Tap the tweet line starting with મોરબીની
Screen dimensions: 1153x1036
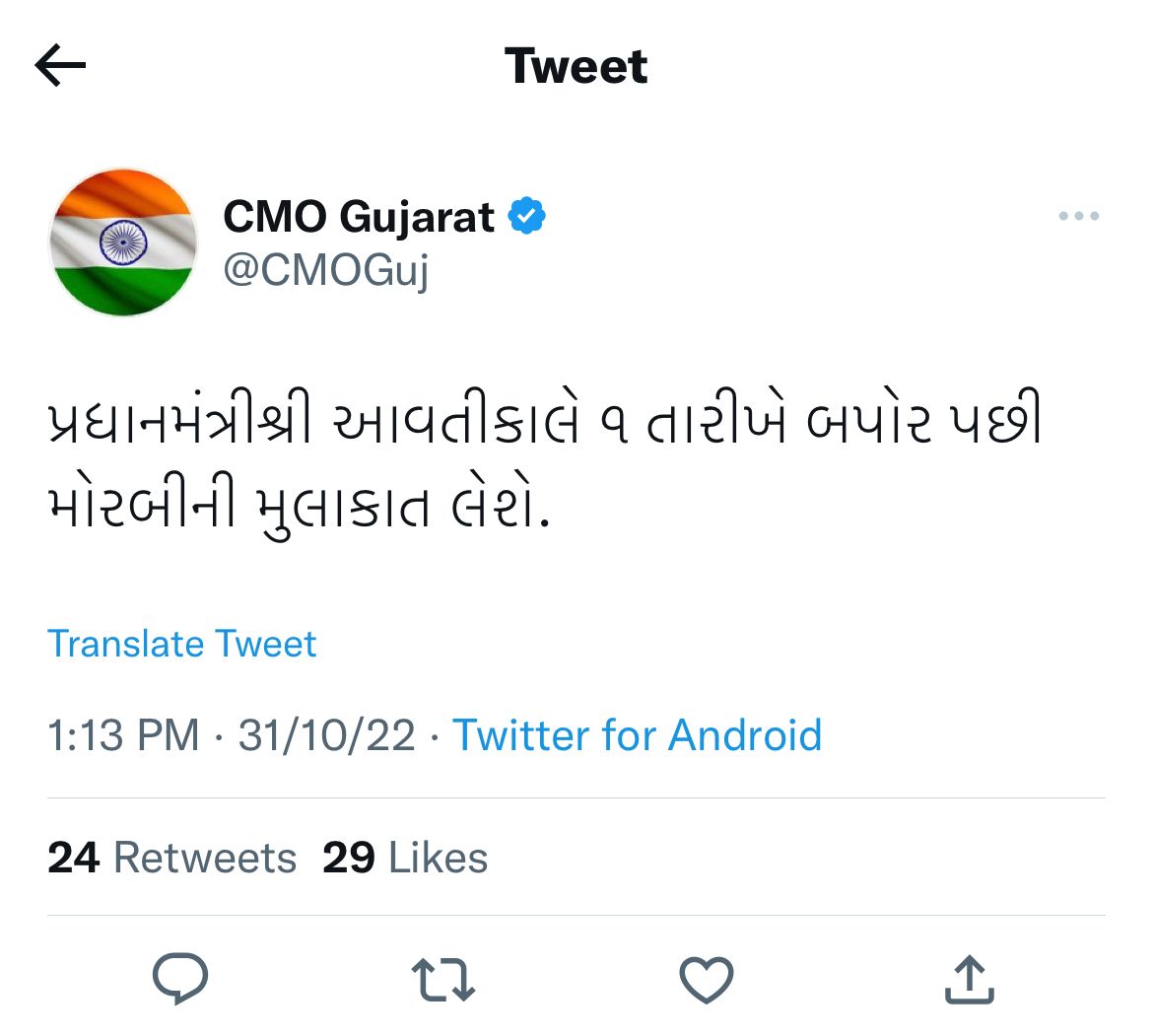[x=296, y=508]
